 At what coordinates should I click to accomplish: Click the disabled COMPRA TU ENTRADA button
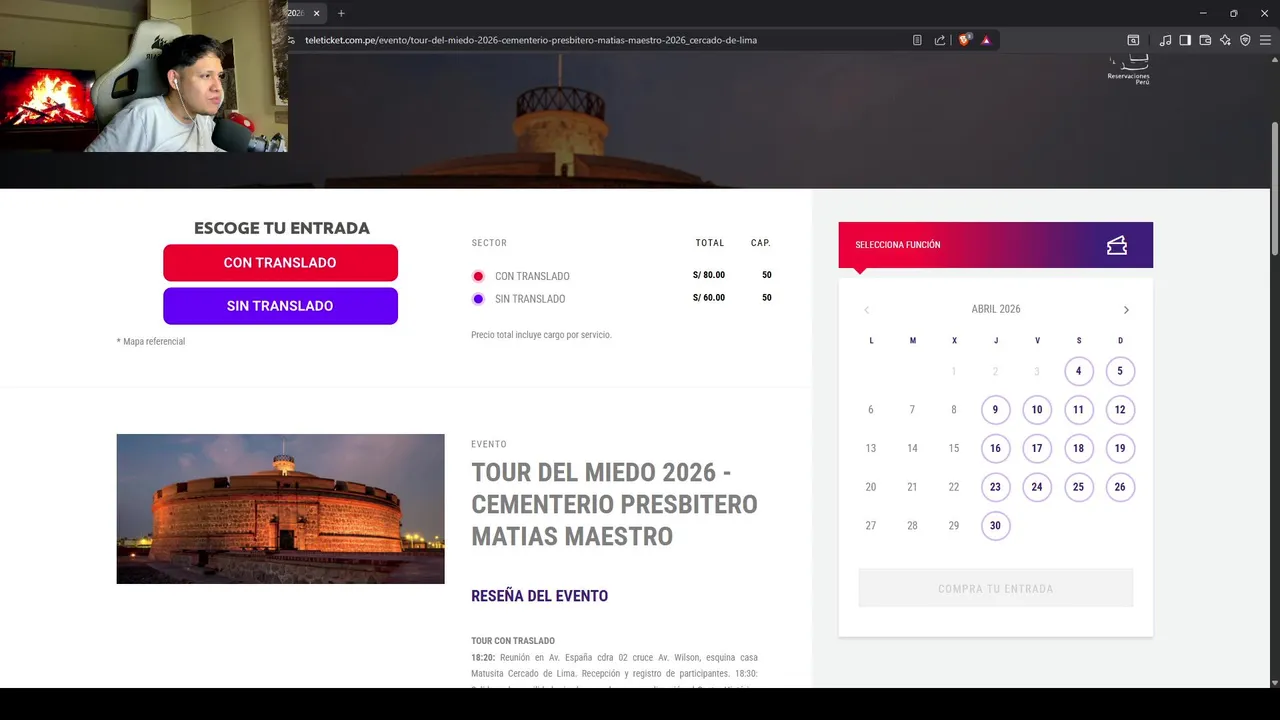click(996, 589)
